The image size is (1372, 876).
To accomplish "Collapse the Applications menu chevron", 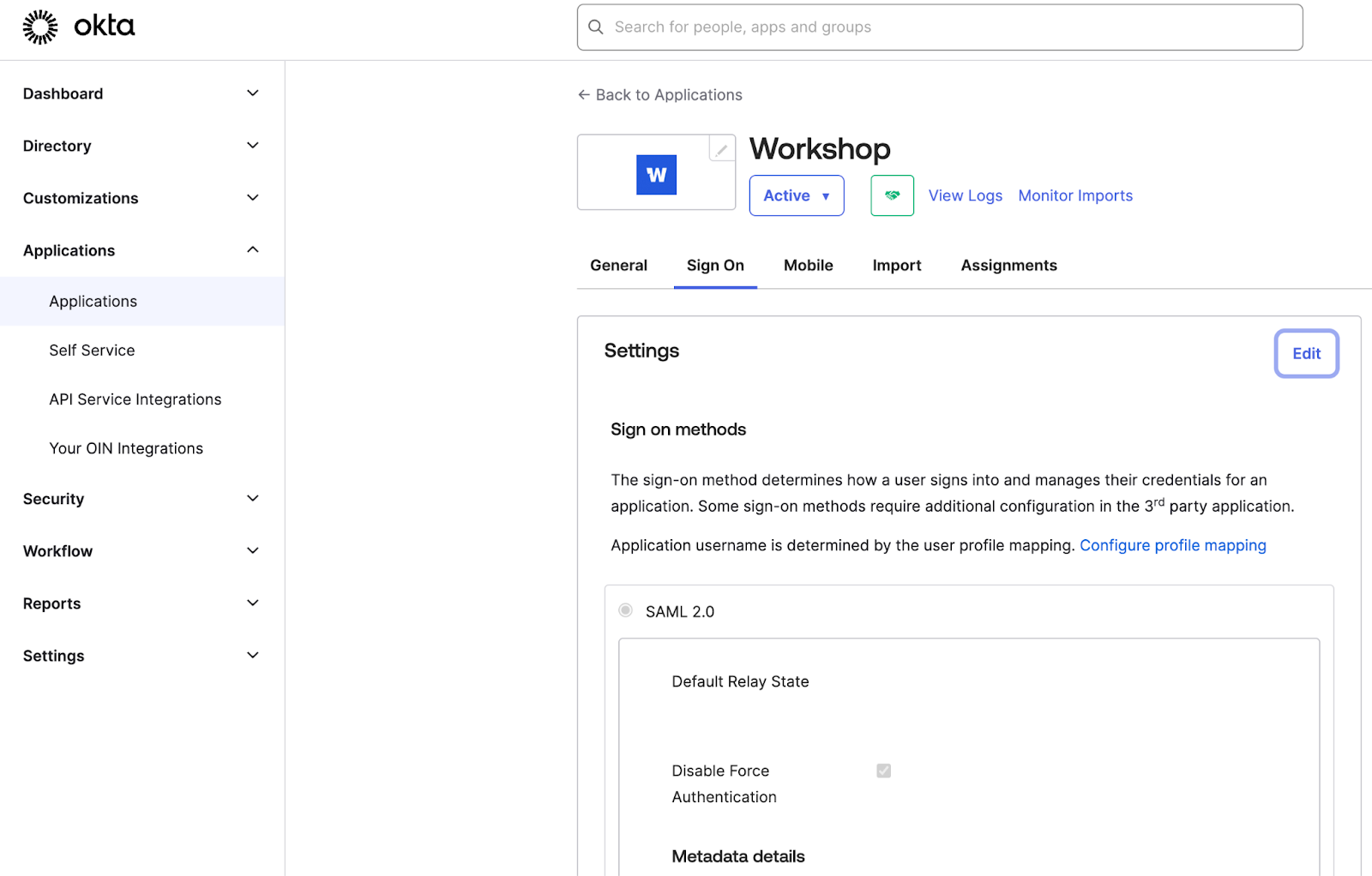I will coord(253,250).
